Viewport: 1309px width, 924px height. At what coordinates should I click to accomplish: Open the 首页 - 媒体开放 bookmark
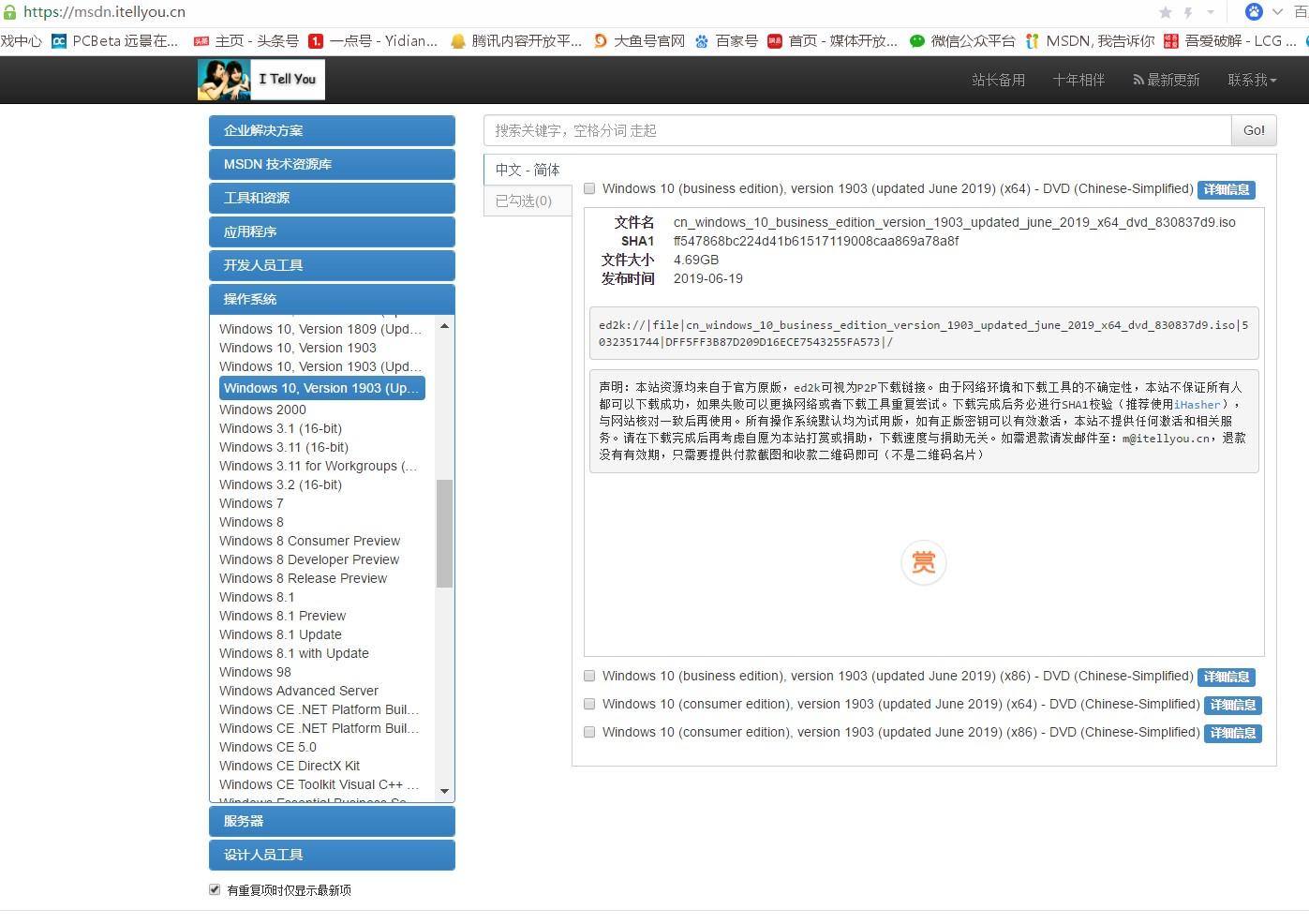833,41
